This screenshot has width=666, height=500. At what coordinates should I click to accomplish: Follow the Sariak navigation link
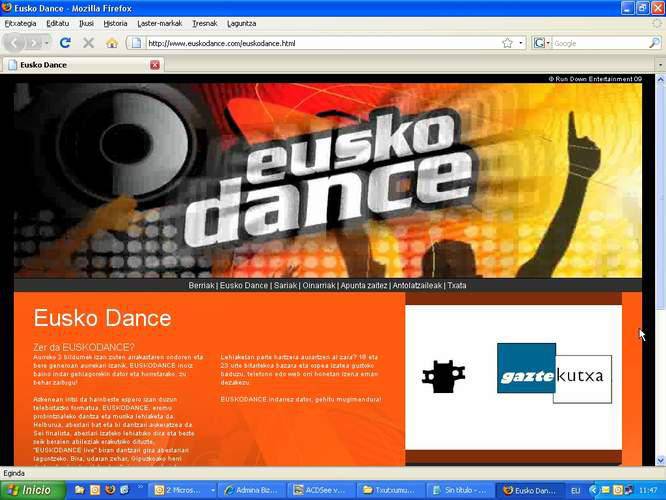point(285,285)
